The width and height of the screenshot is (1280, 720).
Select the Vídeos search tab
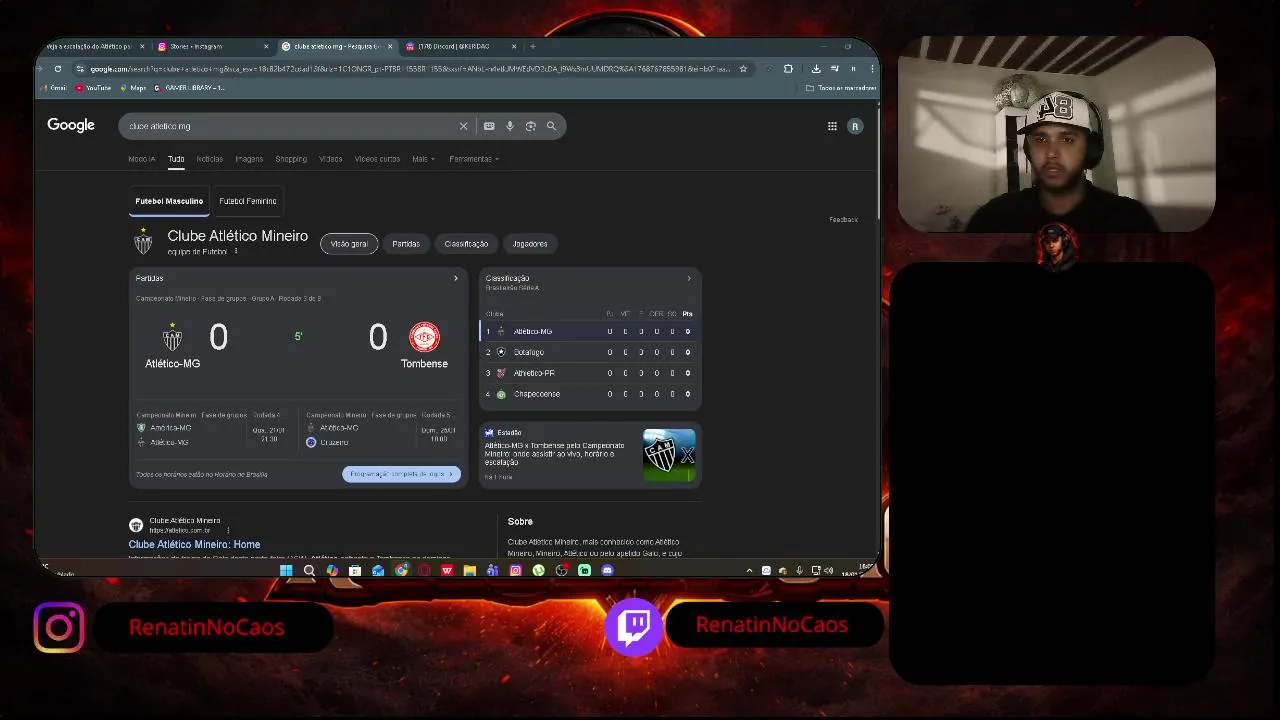[330, 159]
